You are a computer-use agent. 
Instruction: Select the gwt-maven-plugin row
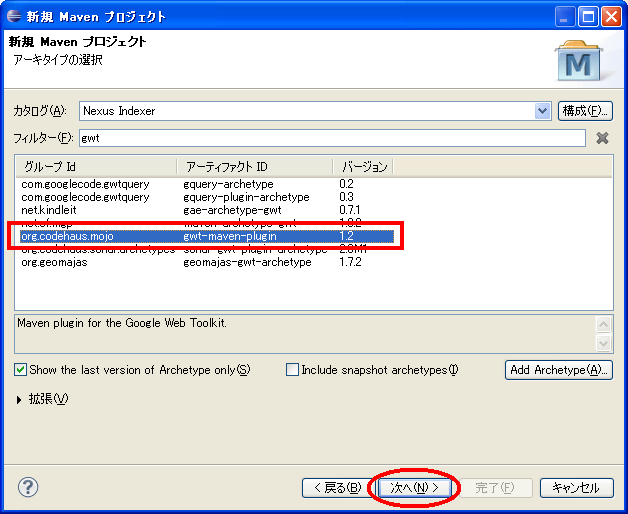[207, 236]
